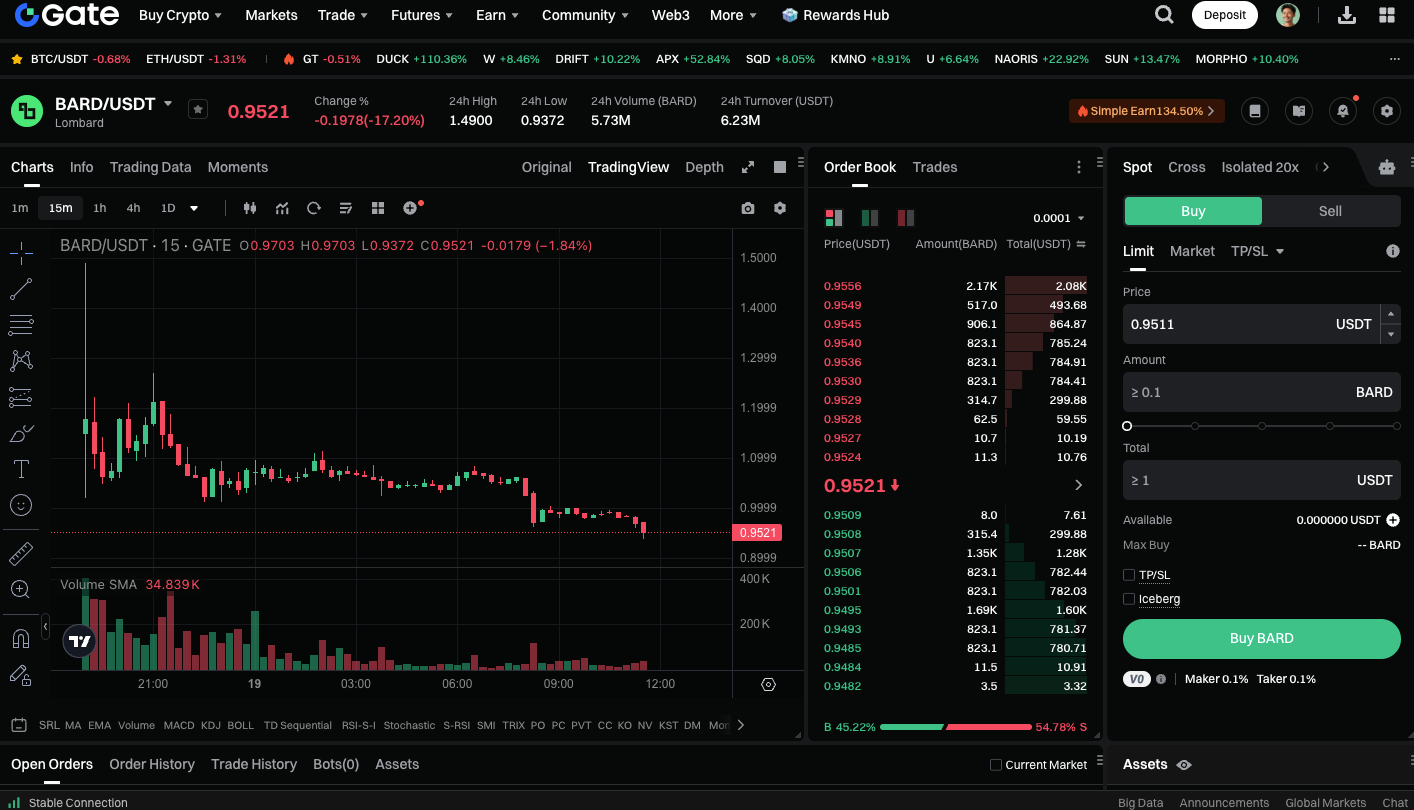Click the amount percentage slider handle

click(1127, 426)
